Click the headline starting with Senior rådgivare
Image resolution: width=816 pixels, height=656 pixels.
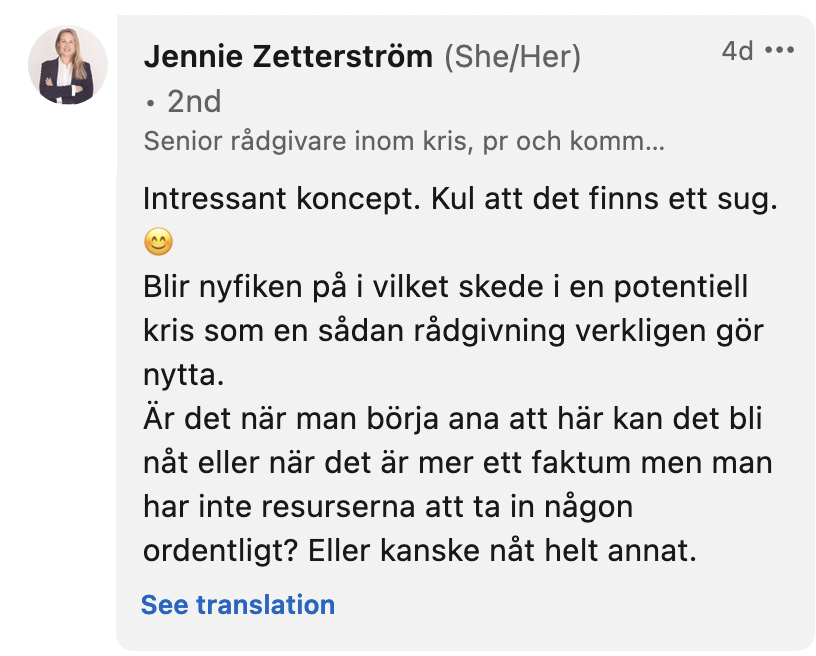(x=404, y=141)
